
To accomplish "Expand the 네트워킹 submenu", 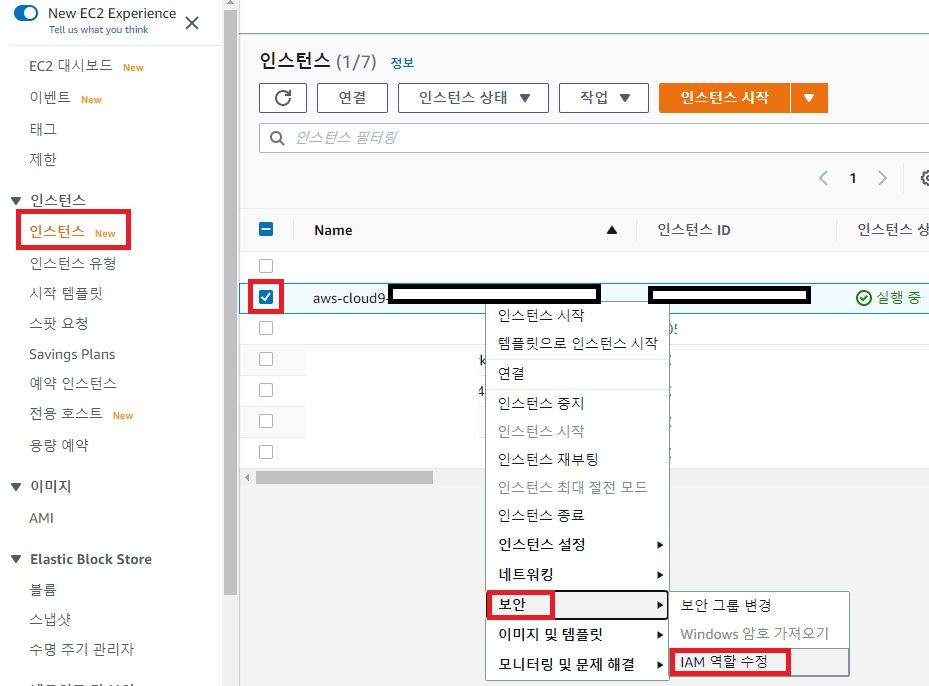I will point(578,575).
